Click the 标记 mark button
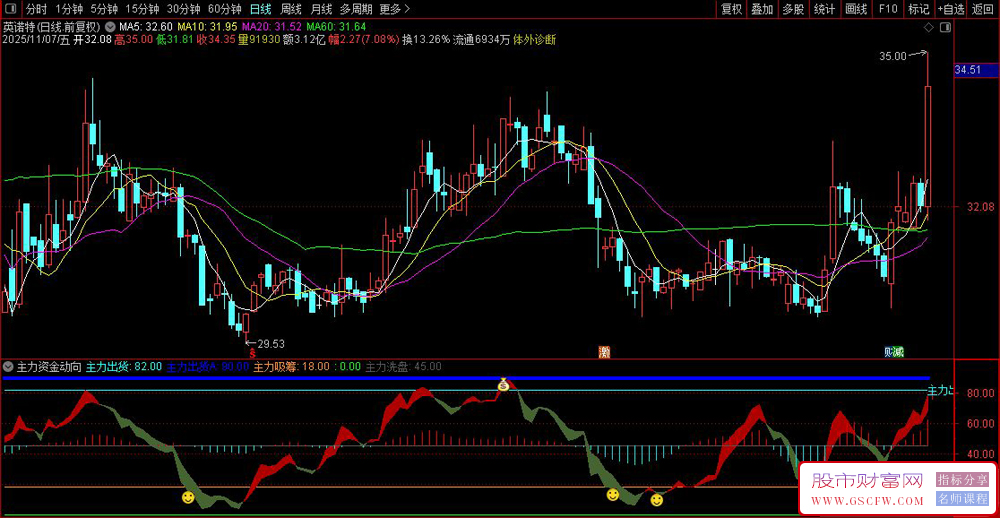This screenshot has width=1000, height=518. coord(919,9)
